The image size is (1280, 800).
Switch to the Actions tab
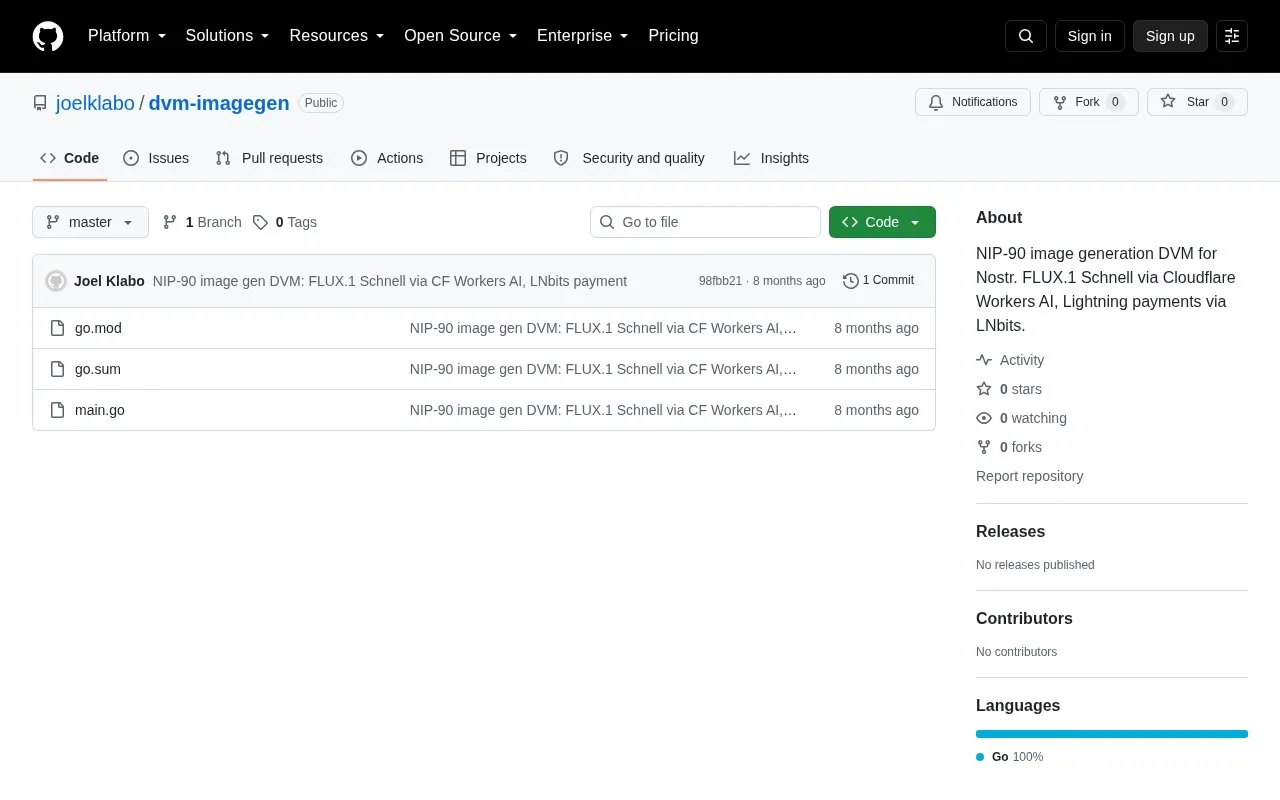387,158
